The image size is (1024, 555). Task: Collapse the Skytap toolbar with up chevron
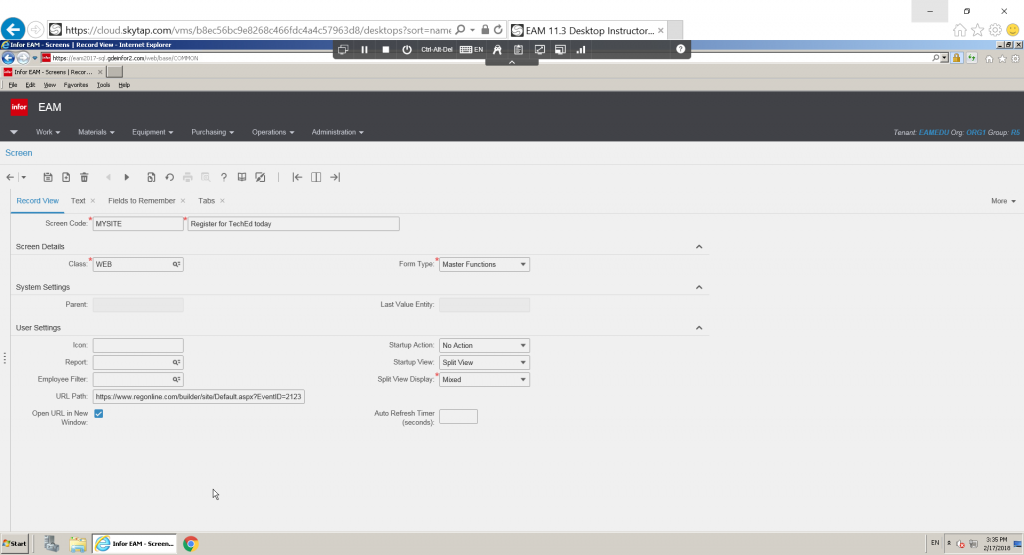pyautogui.click(x=512, y=62)
